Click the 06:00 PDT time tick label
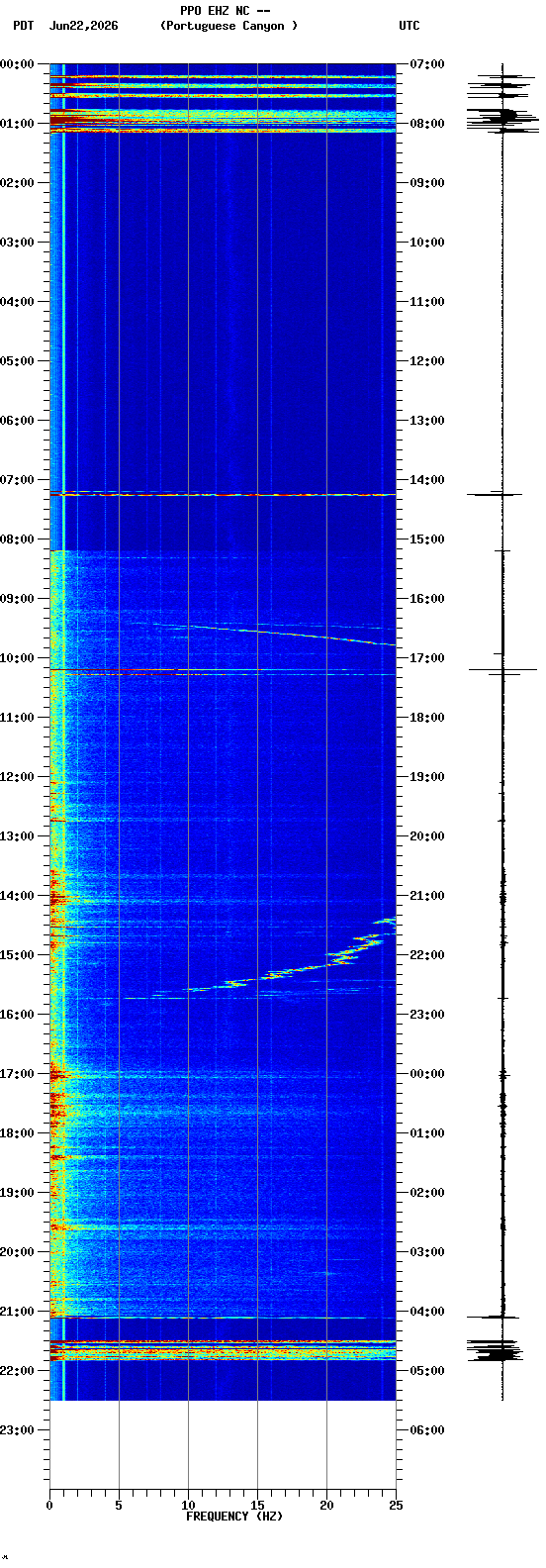Image resolution: width=546 pixels, height=1568 pixels. [17, 421]
